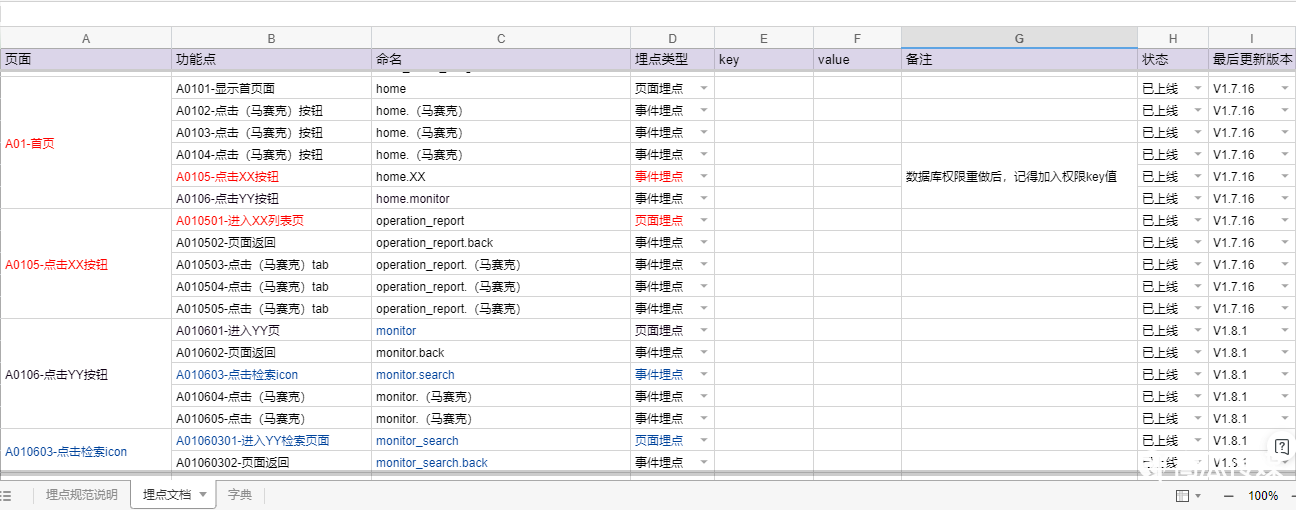Click the 100% zoom level
1296x510 pixels.
coord(1262,496)
